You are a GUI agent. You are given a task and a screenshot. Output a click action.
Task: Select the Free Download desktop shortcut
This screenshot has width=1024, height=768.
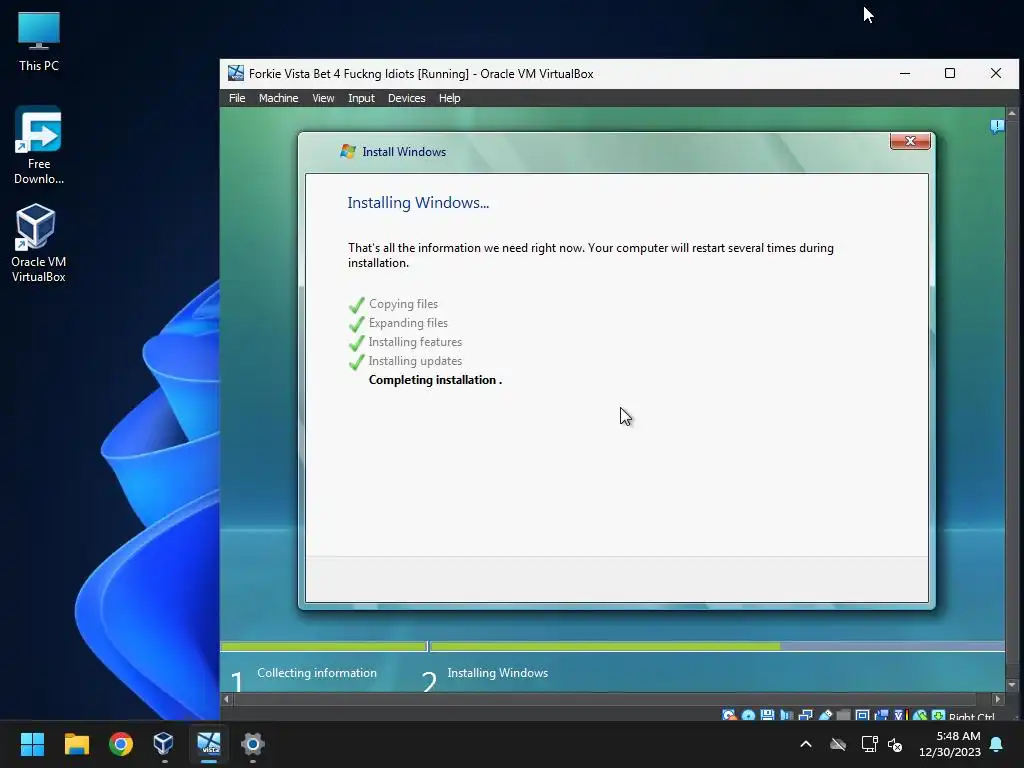click(39, 146)
